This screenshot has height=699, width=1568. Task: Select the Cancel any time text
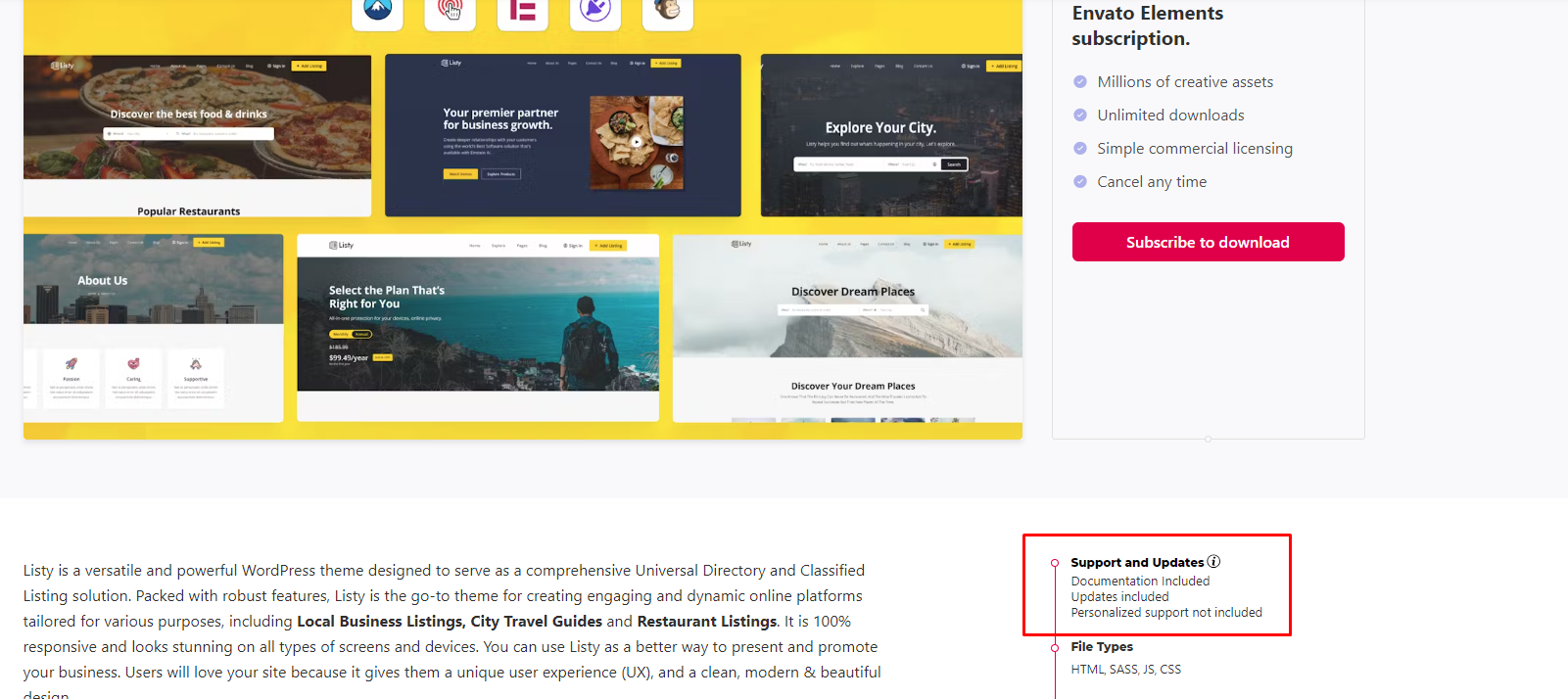pos(1152,182)
